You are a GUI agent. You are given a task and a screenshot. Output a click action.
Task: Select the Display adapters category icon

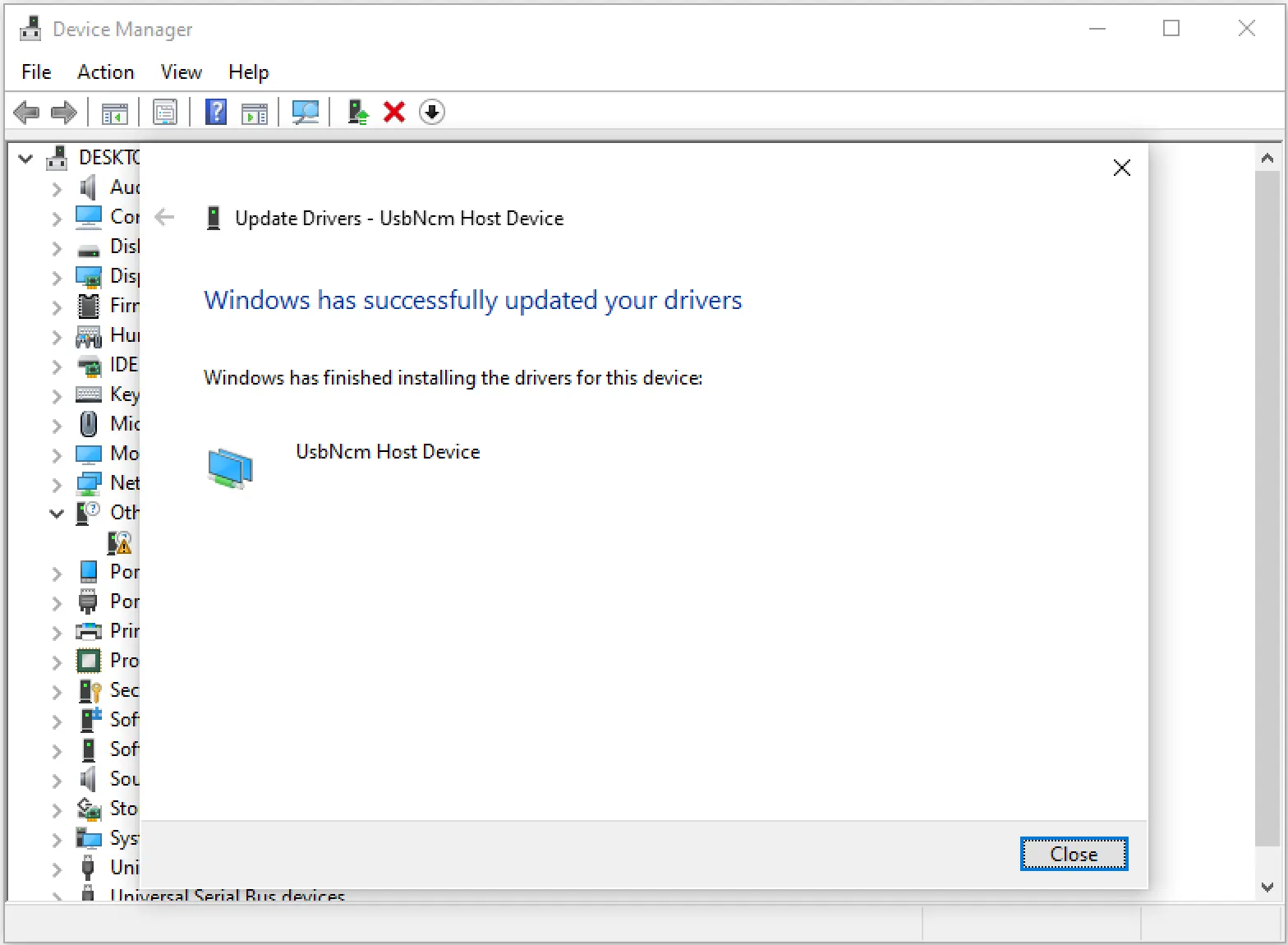[x=89, y=277]
